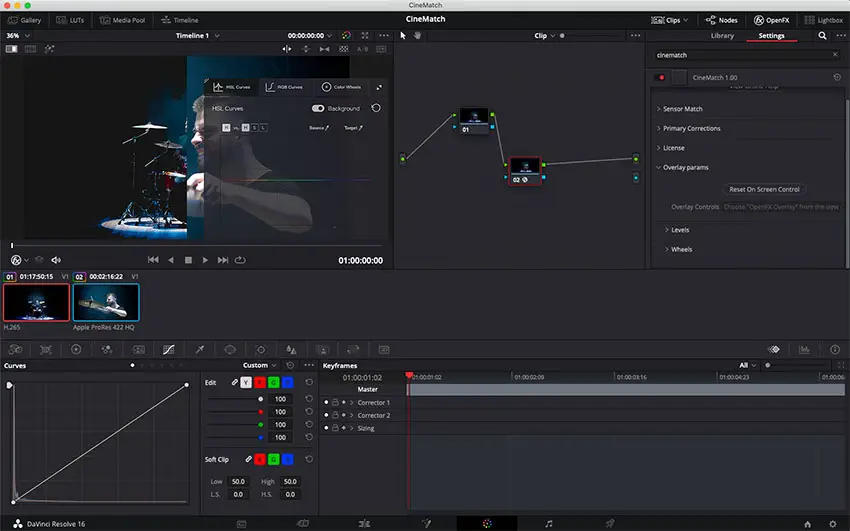
Task: Click the highlight wand icon
Action: click(x=49, y=49)
